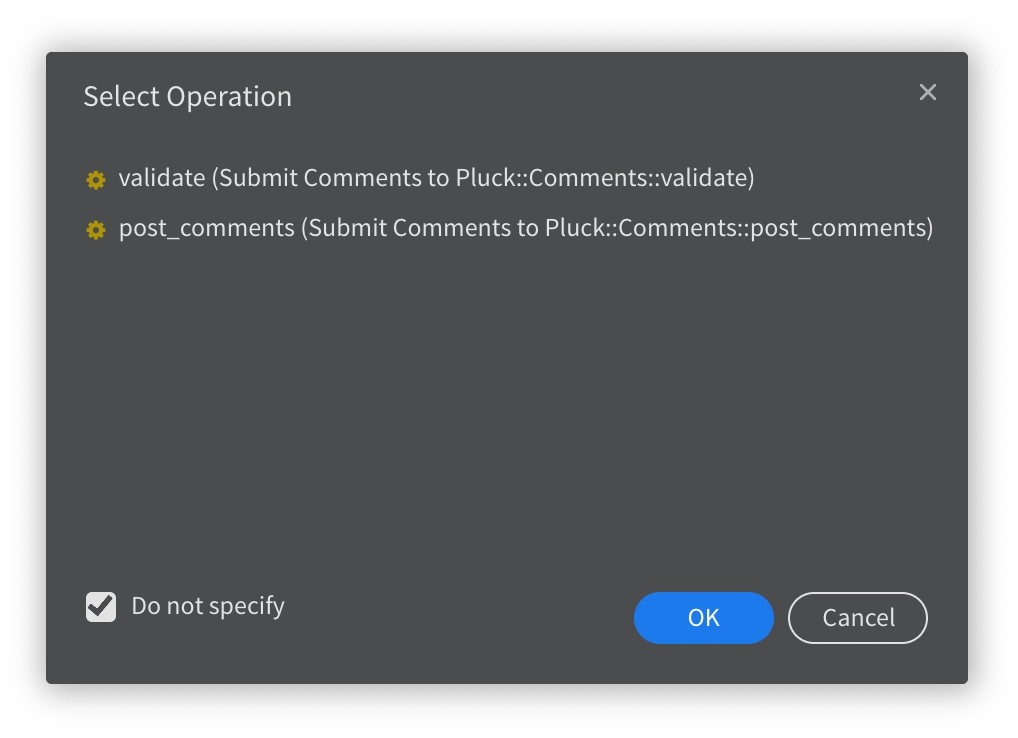Confirm the operation selection with OK
The image size is (1018, 738).
[703, 618]
